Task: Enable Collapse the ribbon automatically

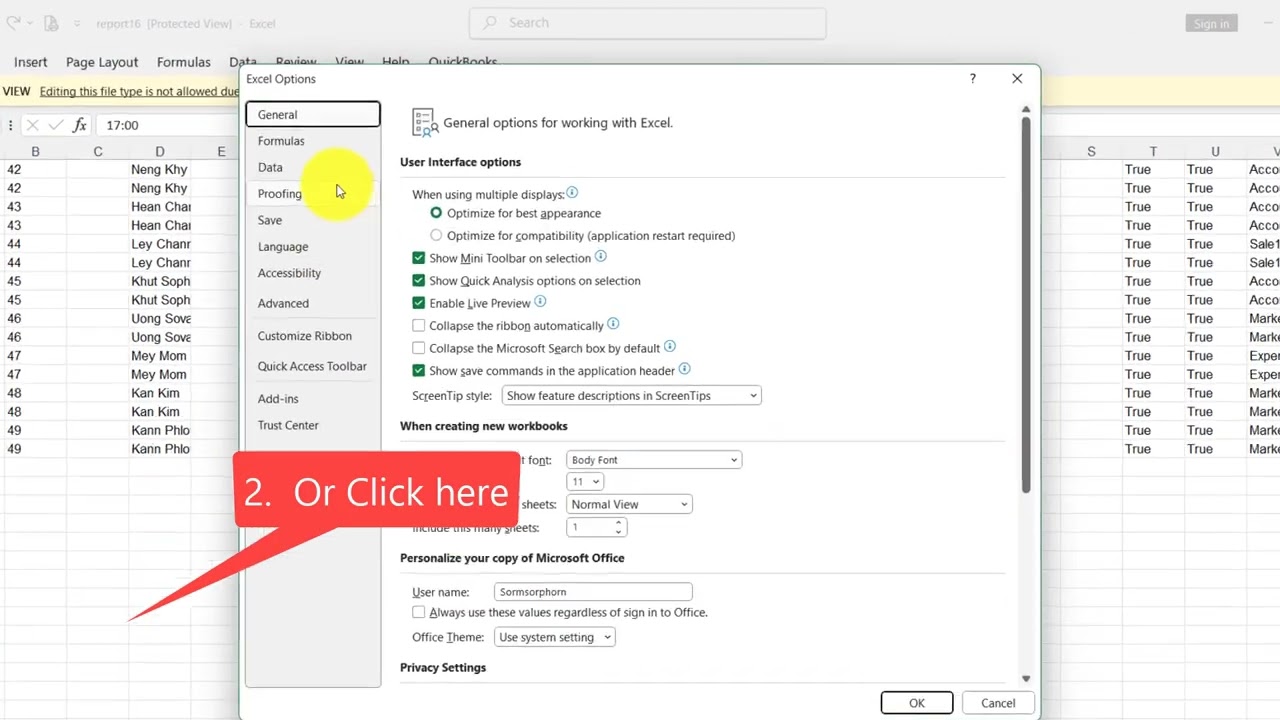Action: (419, 326)
